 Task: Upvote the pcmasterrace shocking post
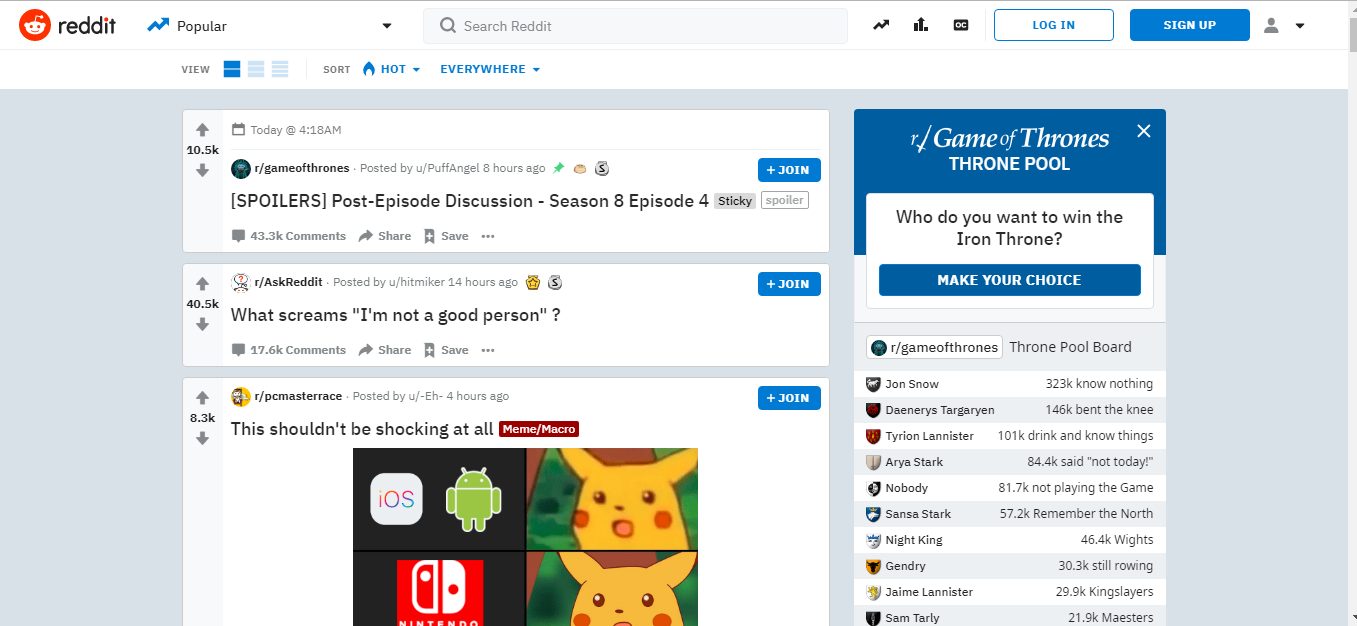click(202, 398)
